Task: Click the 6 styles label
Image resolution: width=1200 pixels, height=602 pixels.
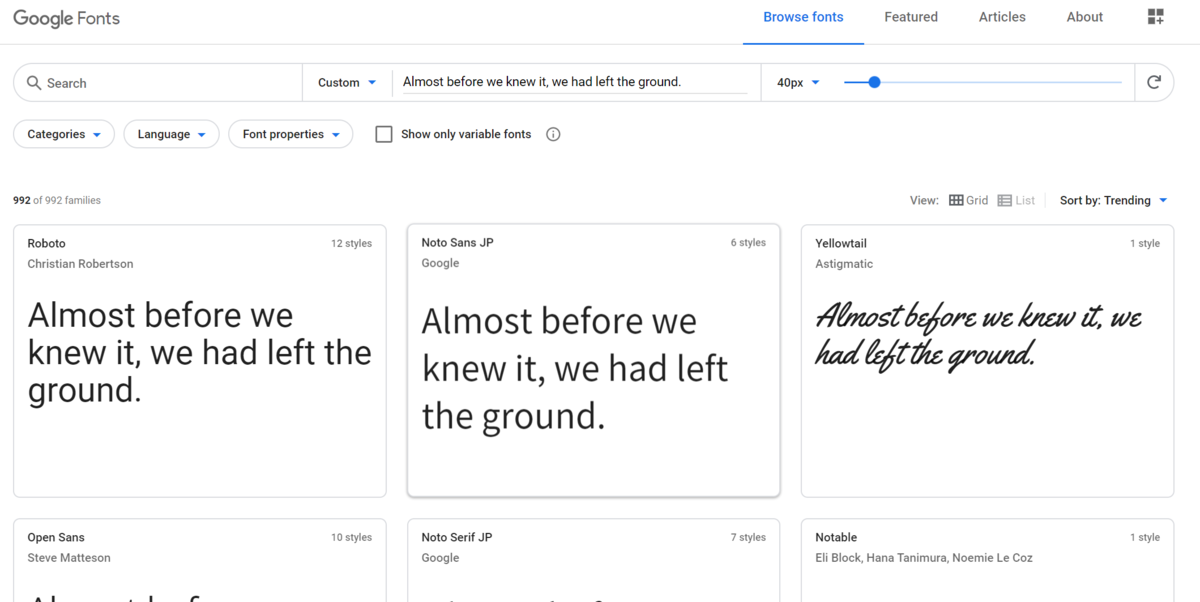Action: 748,242
